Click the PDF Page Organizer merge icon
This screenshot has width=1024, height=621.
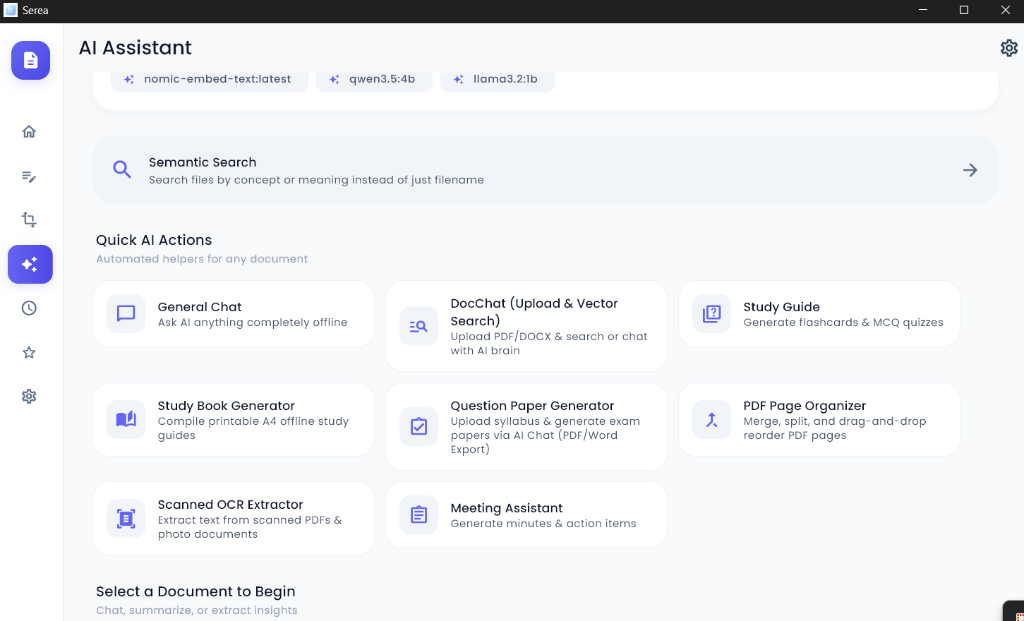click(711, 419)
